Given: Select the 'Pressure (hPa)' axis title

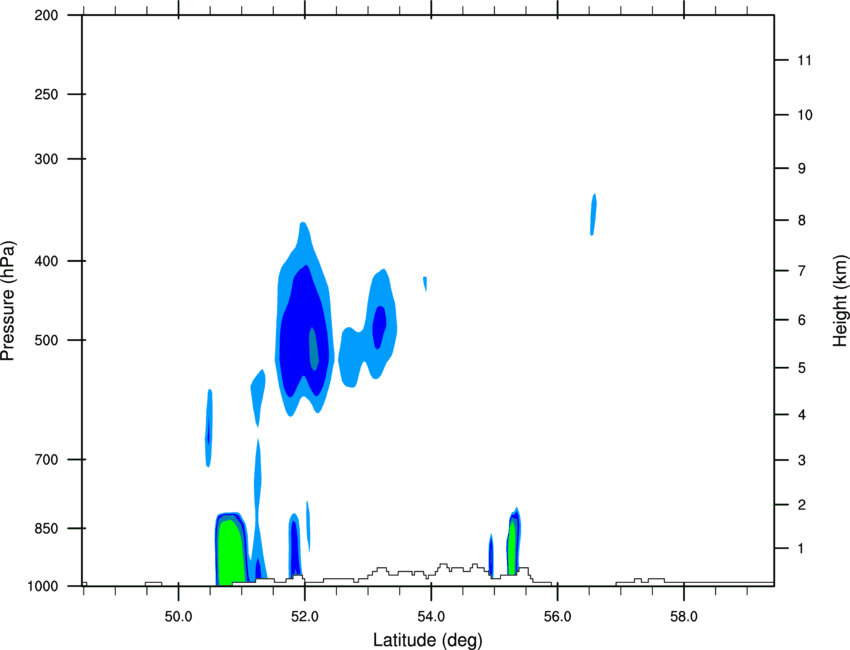Looking at the screenshot, I should pyautogui.click(x=8, y=301).
